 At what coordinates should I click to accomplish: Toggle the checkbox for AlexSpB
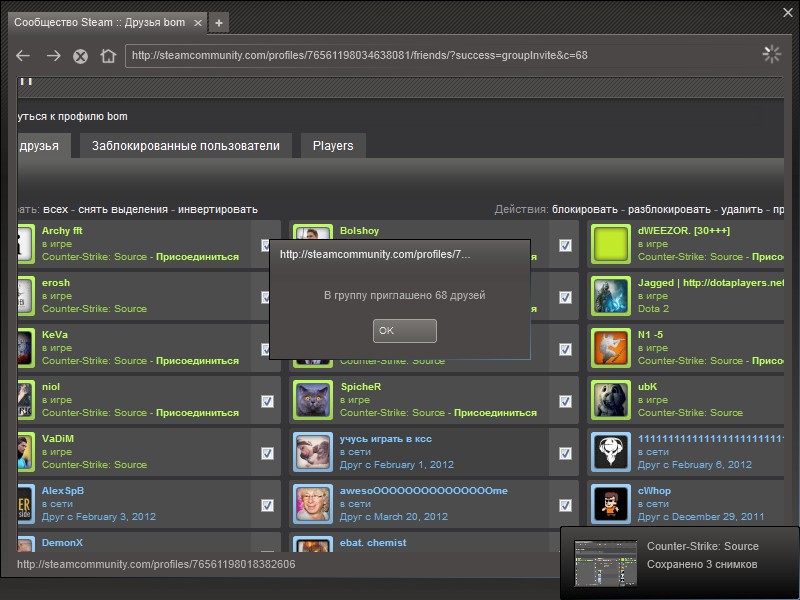pos(267,506)
